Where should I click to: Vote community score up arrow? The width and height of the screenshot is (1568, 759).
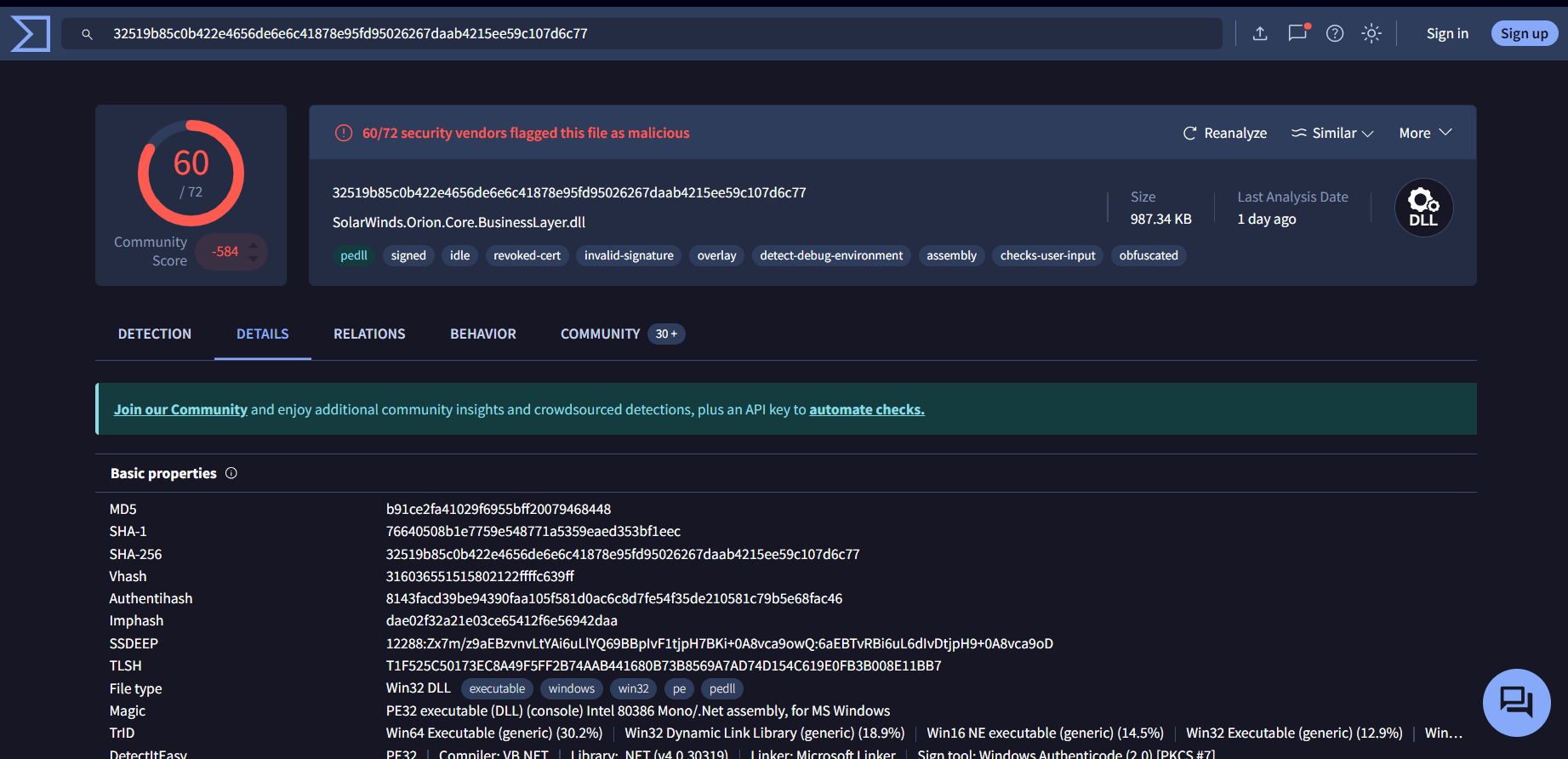coord(254,245)
